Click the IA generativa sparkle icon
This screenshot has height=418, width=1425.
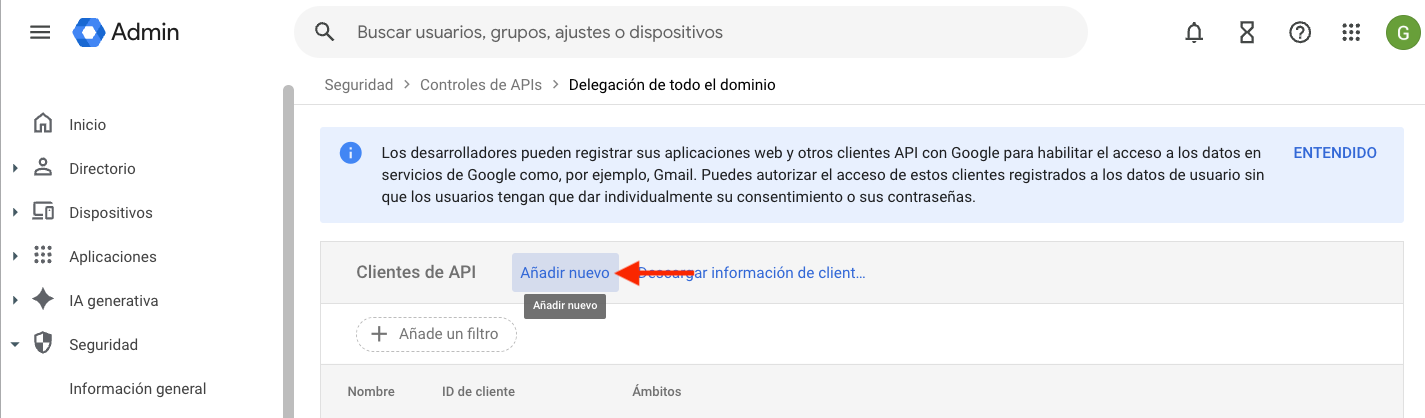pyautogui.click(x=43, y=300)
